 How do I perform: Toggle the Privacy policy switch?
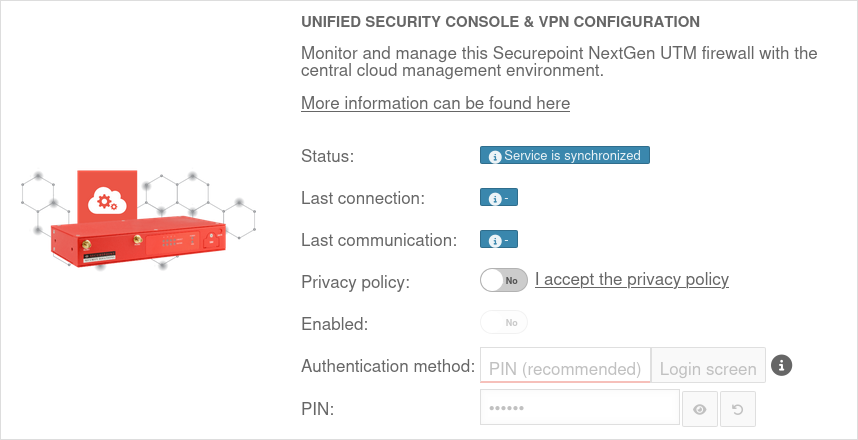pyautogui.click(x=504, y=280)
